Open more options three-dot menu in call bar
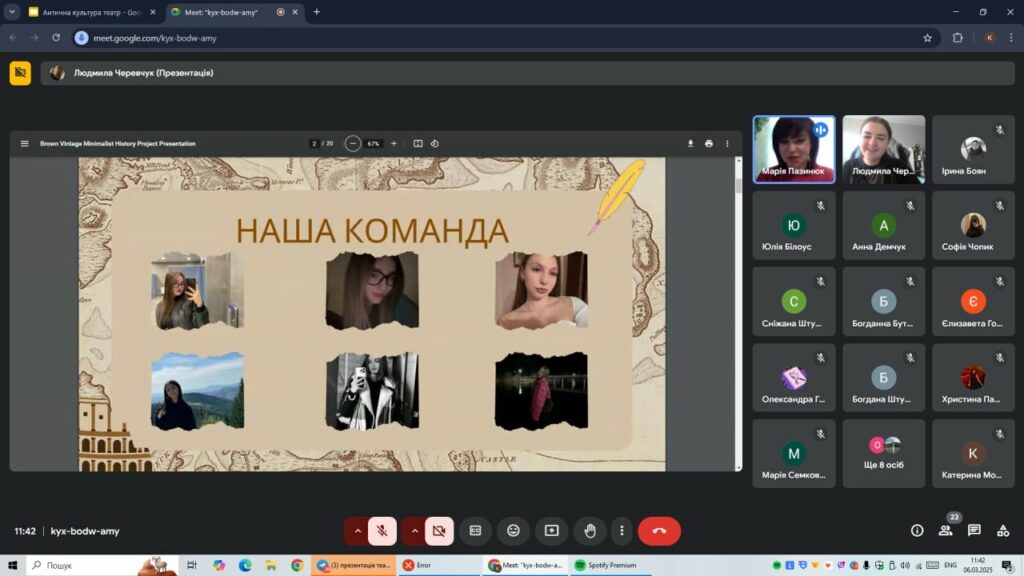Screen dimensions: 1024x576 tap(622, 531)
